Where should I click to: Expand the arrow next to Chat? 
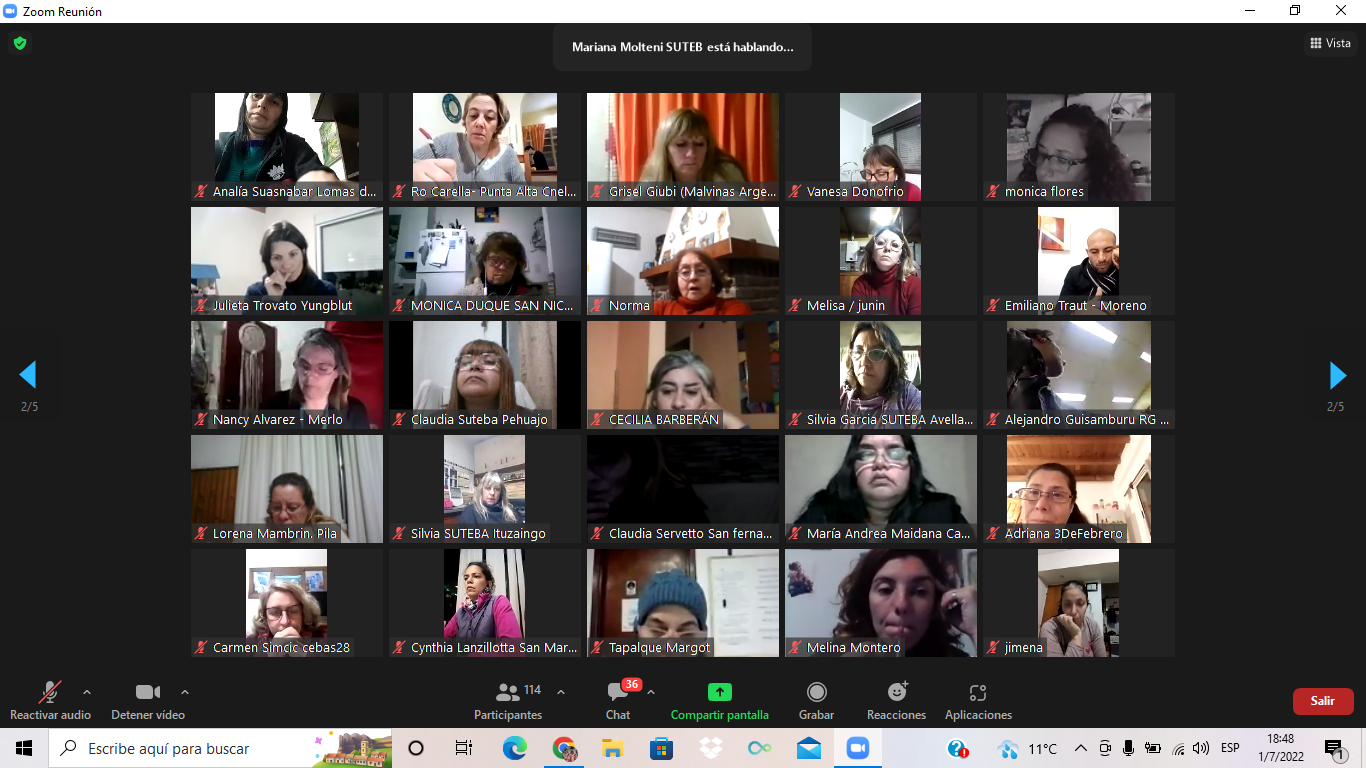tap(651, 692)
